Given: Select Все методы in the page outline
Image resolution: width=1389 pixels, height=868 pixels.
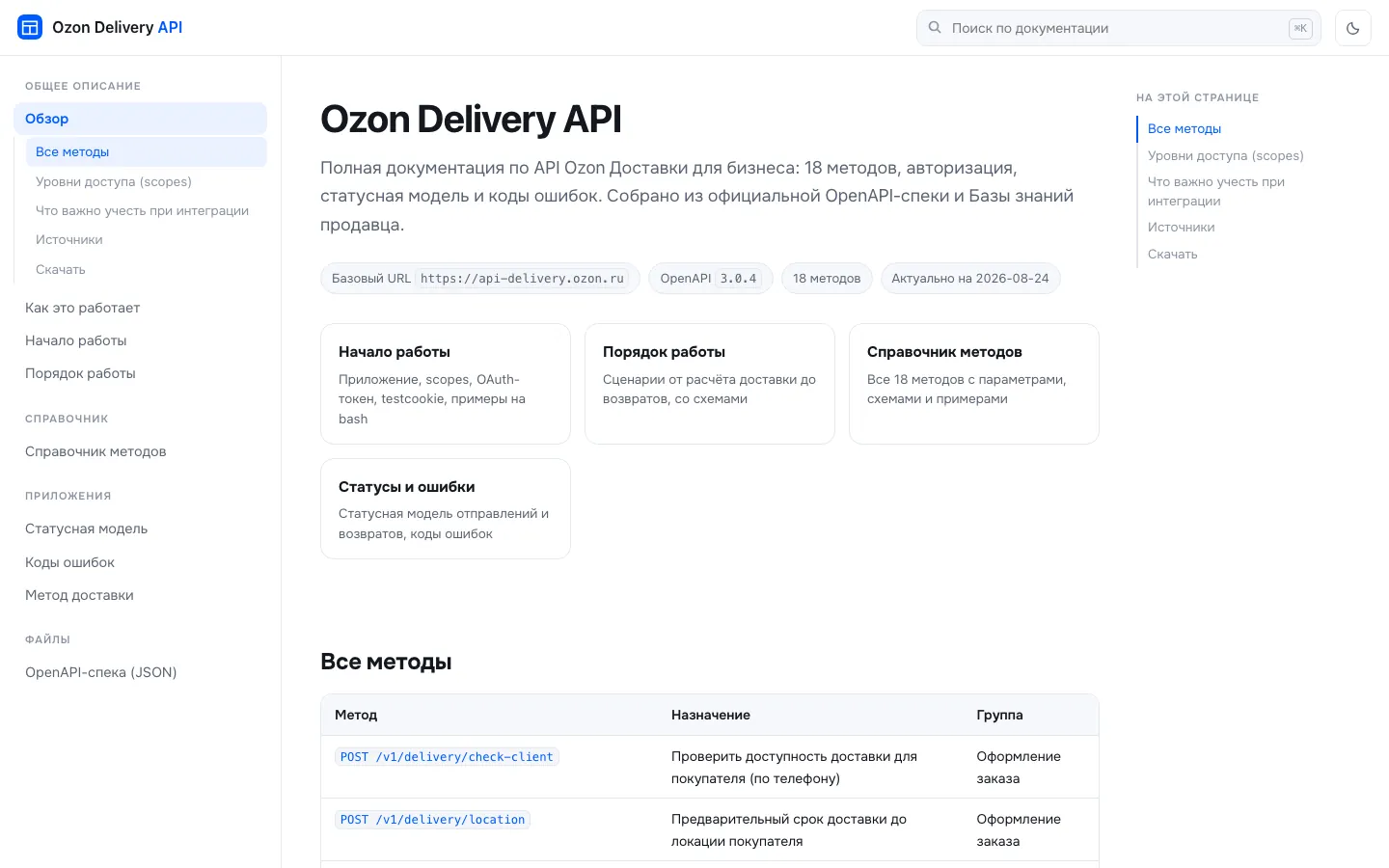Looking at the screenshot, I should pos(1185,128).
